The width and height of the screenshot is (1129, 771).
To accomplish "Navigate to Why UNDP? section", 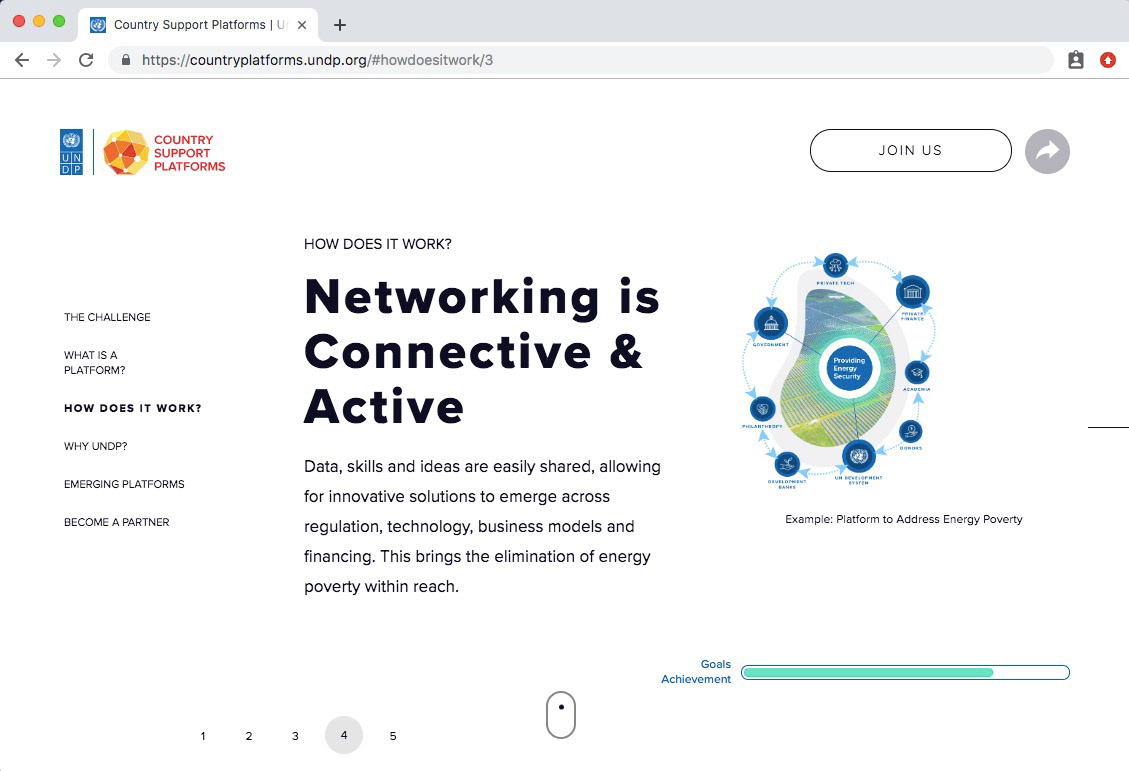I will click(96, 446).
